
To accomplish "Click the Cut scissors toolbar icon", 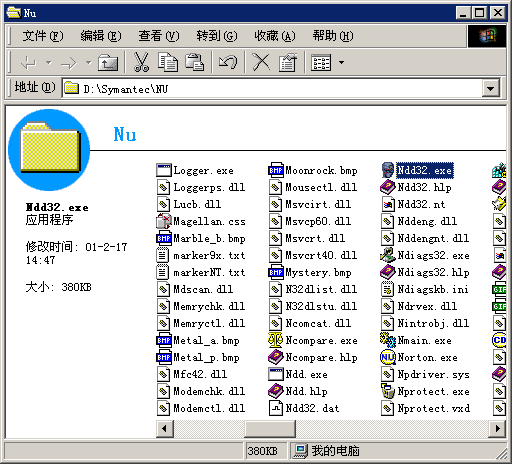I will [141, 62].
